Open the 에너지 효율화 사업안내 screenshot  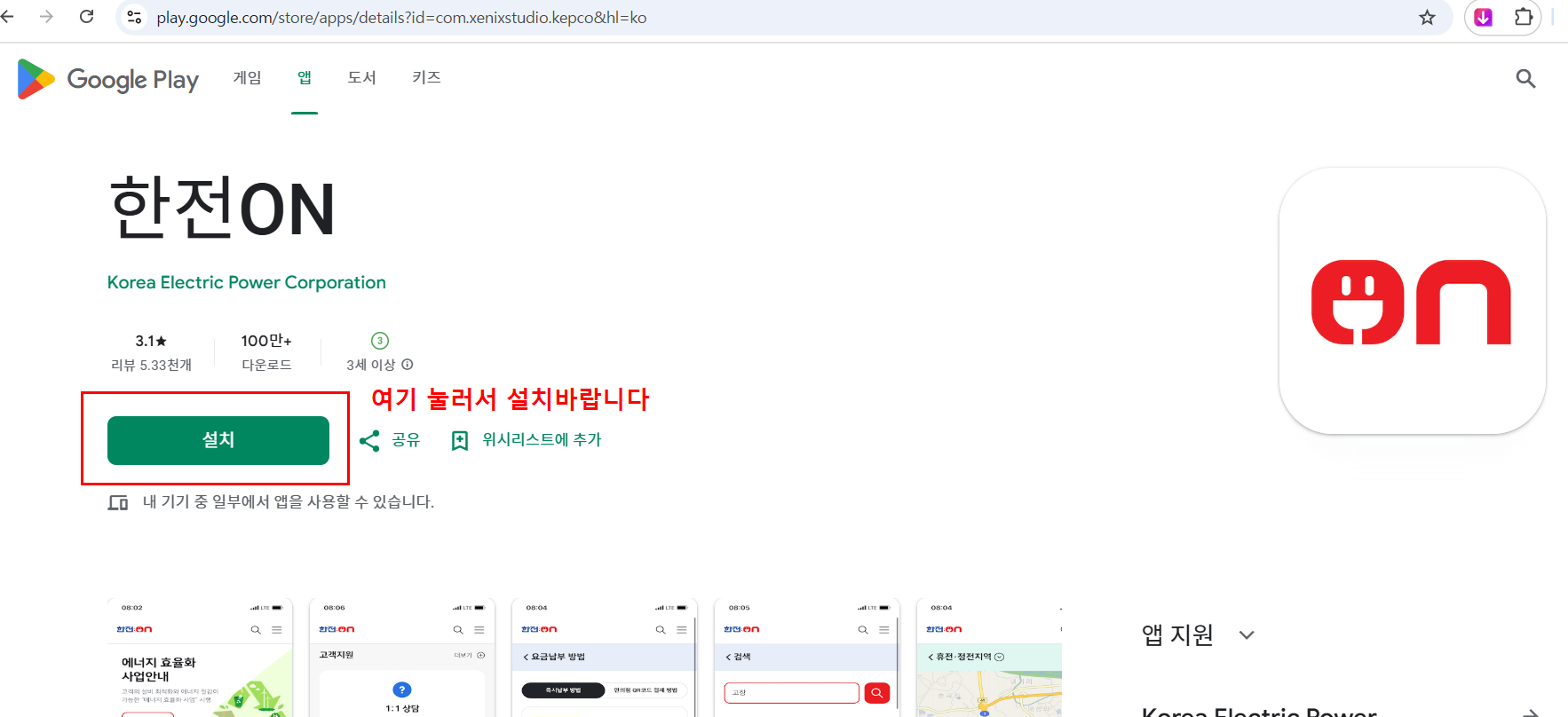(200, 658)
